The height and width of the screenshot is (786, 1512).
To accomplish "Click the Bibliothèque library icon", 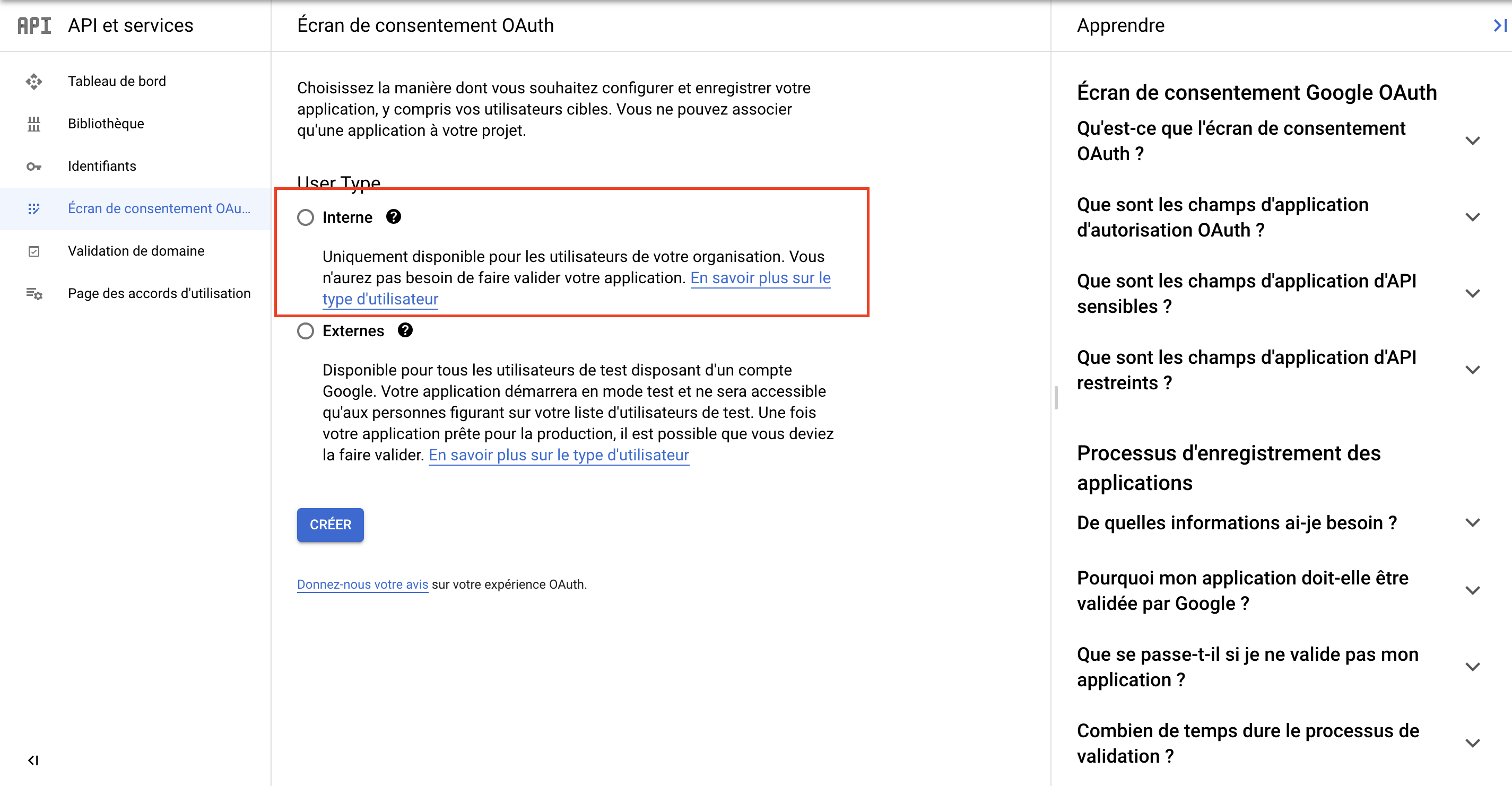I will [34, 124].
